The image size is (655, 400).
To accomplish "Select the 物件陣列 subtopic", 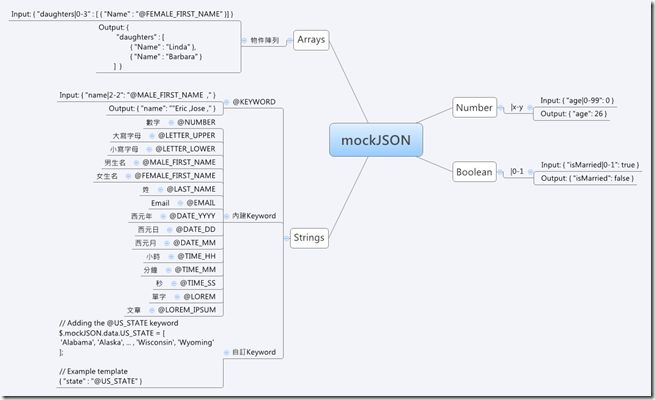I will (264, 41).
